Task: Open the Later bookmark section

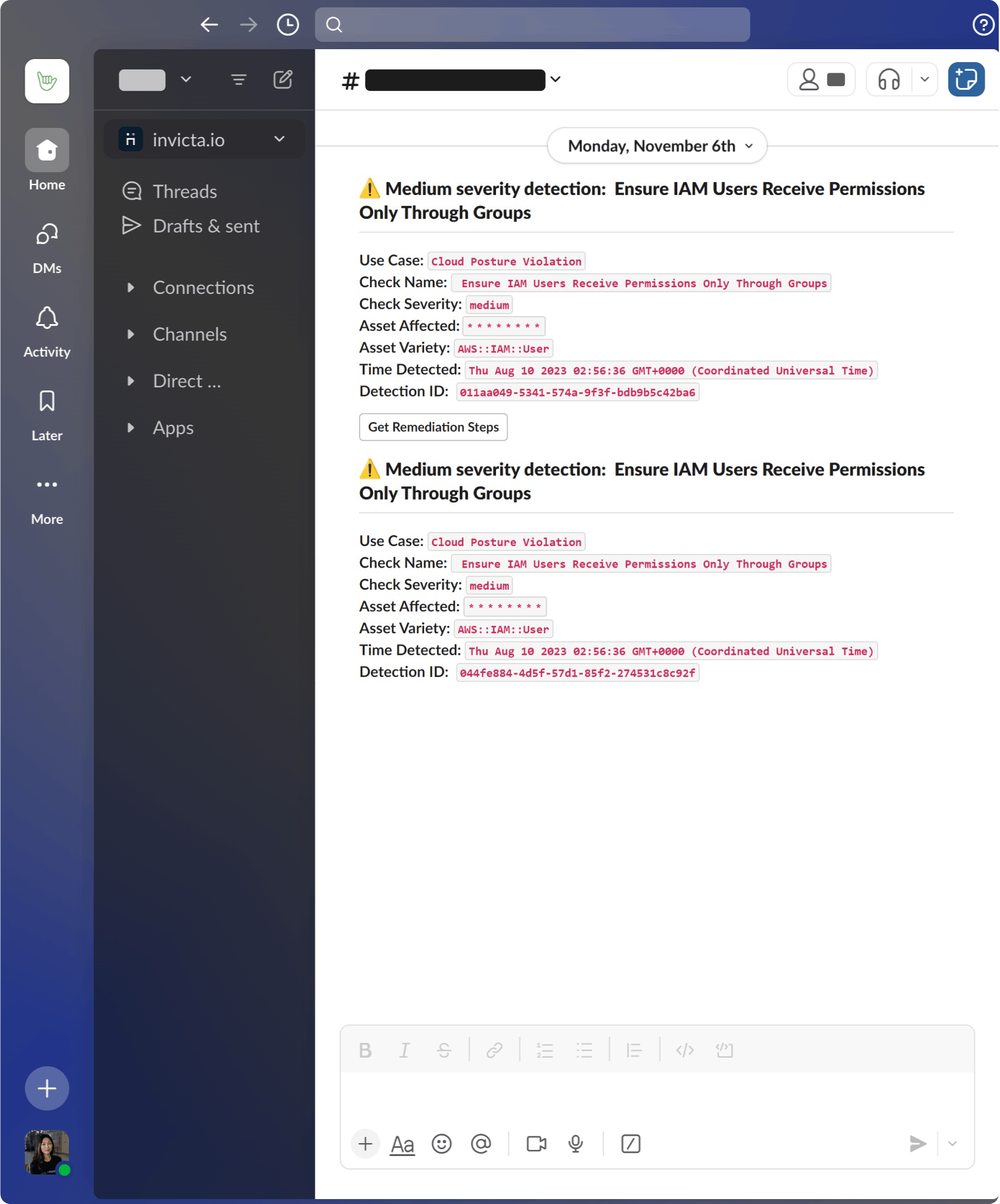Action: pyautogui.click(x=47, y=416)
